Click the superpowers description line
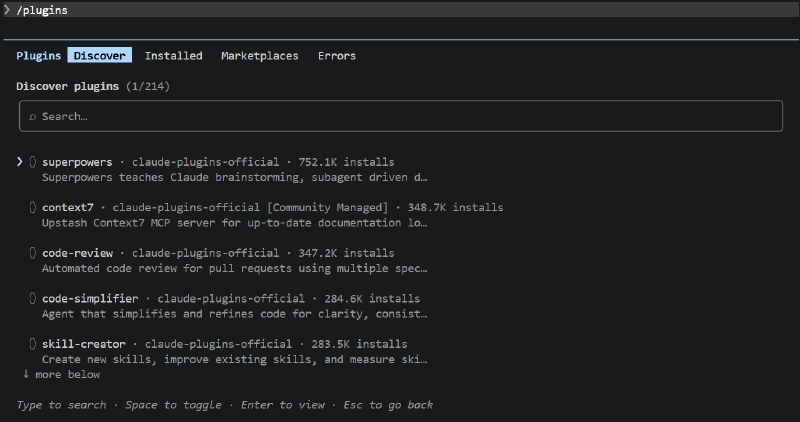The height and width of the screenshot is (422, 800). pyautogui.click(x=235, y=178)
